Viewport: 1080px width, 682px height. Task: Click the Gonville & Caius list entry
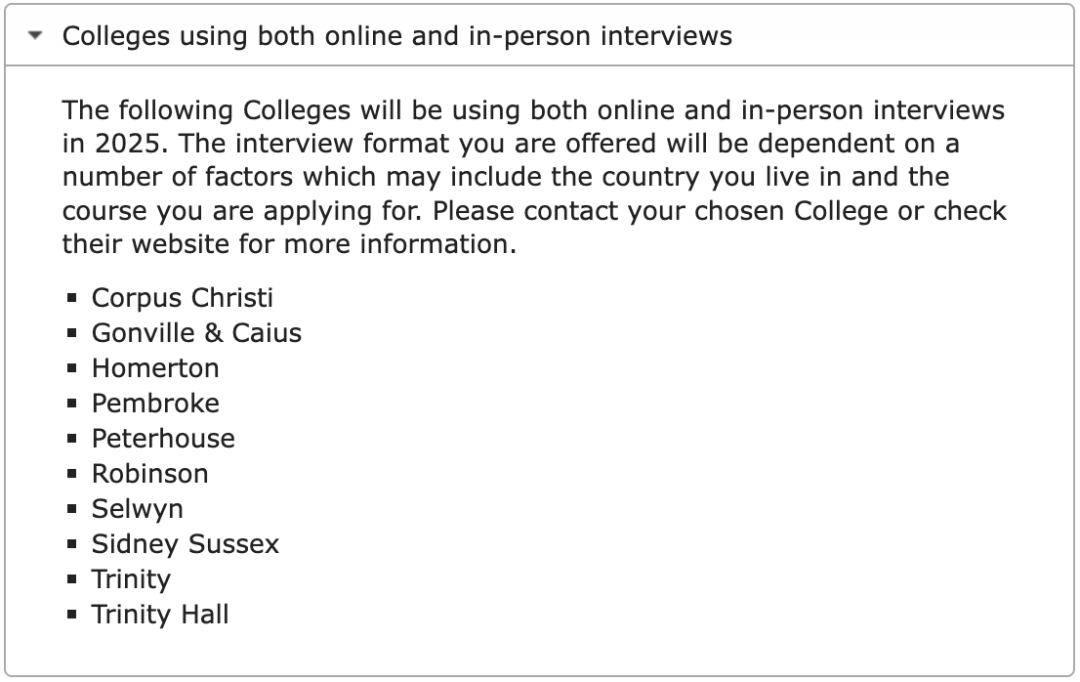196,333
